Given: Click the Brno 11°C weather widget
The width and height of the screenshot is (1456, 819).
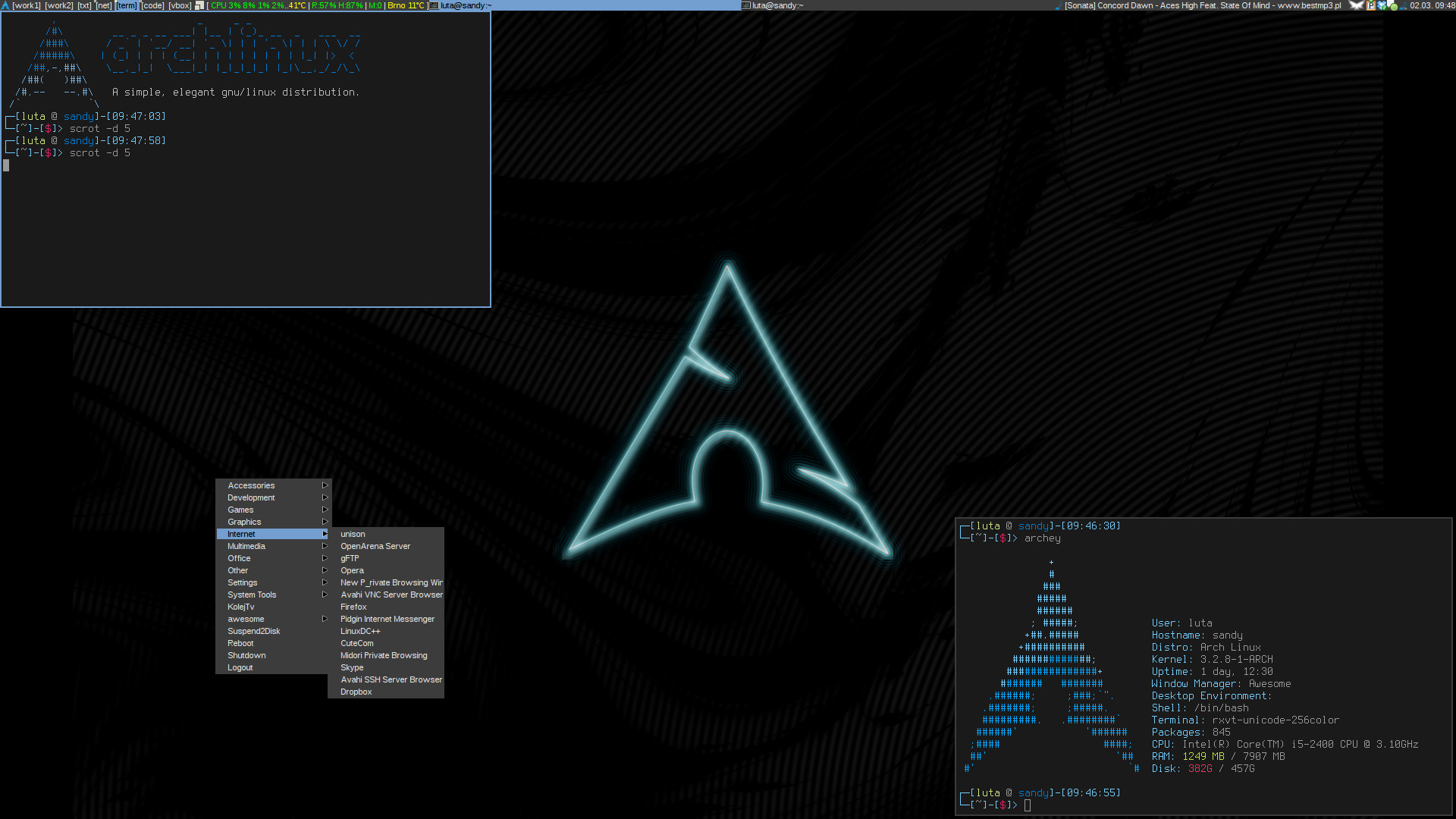Looking at the screenshot, I should tap(406, 5).
